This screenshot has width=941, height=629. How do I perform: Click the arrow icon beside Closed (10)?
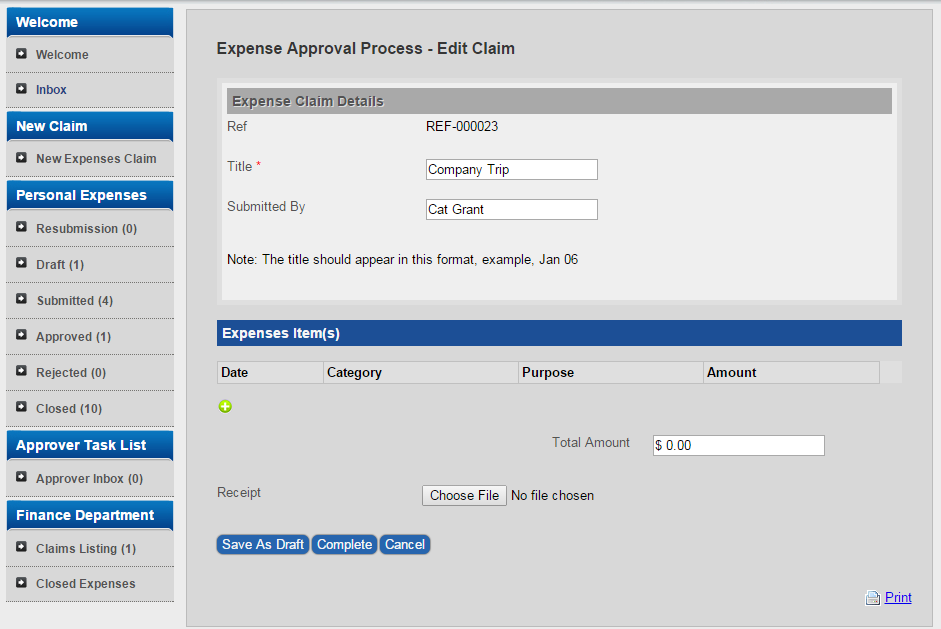coord(22,406)
